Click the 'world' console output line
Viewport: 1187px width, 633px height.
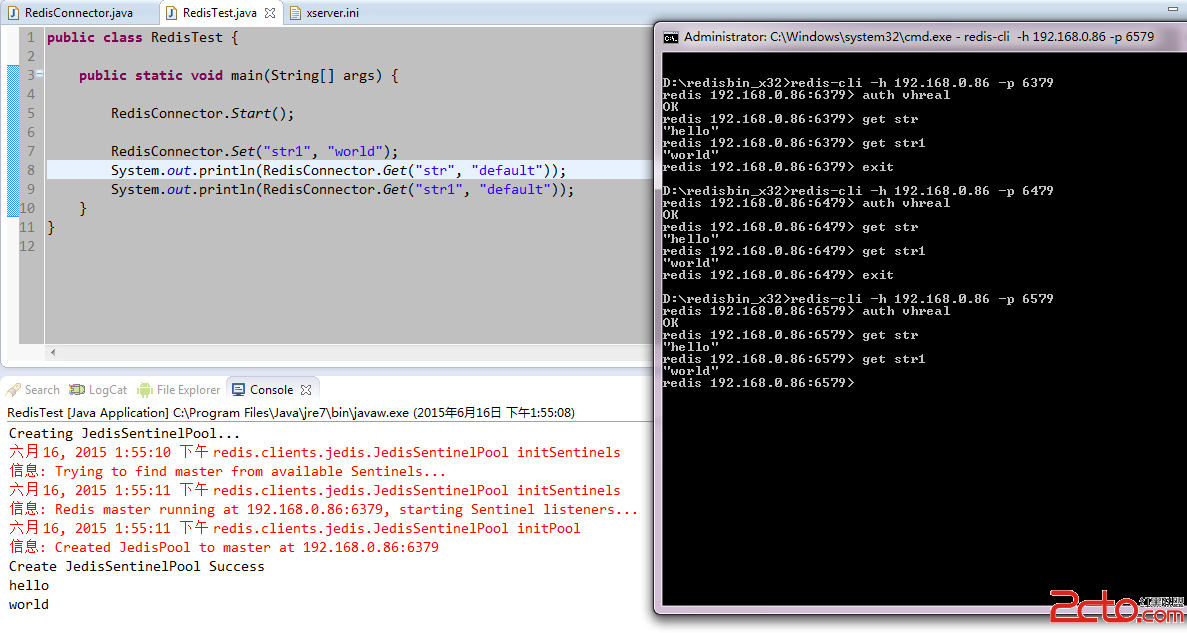[x=29, y=604]
